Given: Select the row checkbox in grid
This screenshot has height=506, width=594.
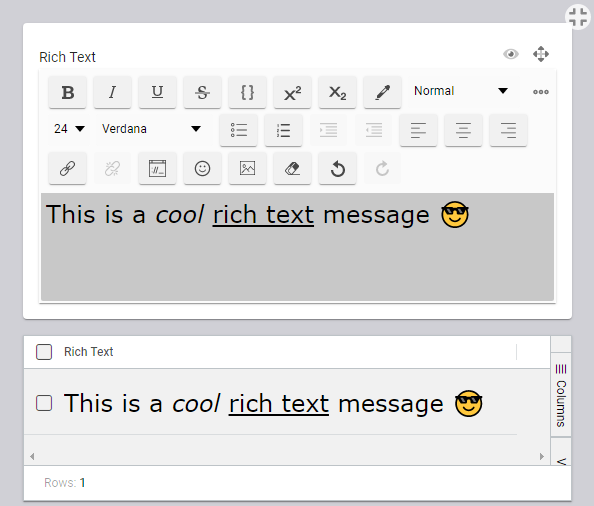Looking at the screenshot, I should 44,403.
